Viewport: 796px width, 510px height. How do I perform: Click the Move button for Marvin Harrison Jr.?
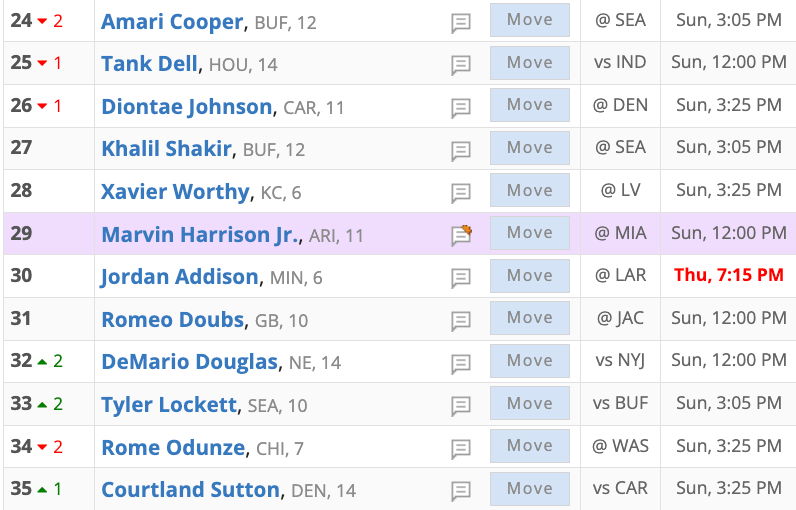point(529,233)
